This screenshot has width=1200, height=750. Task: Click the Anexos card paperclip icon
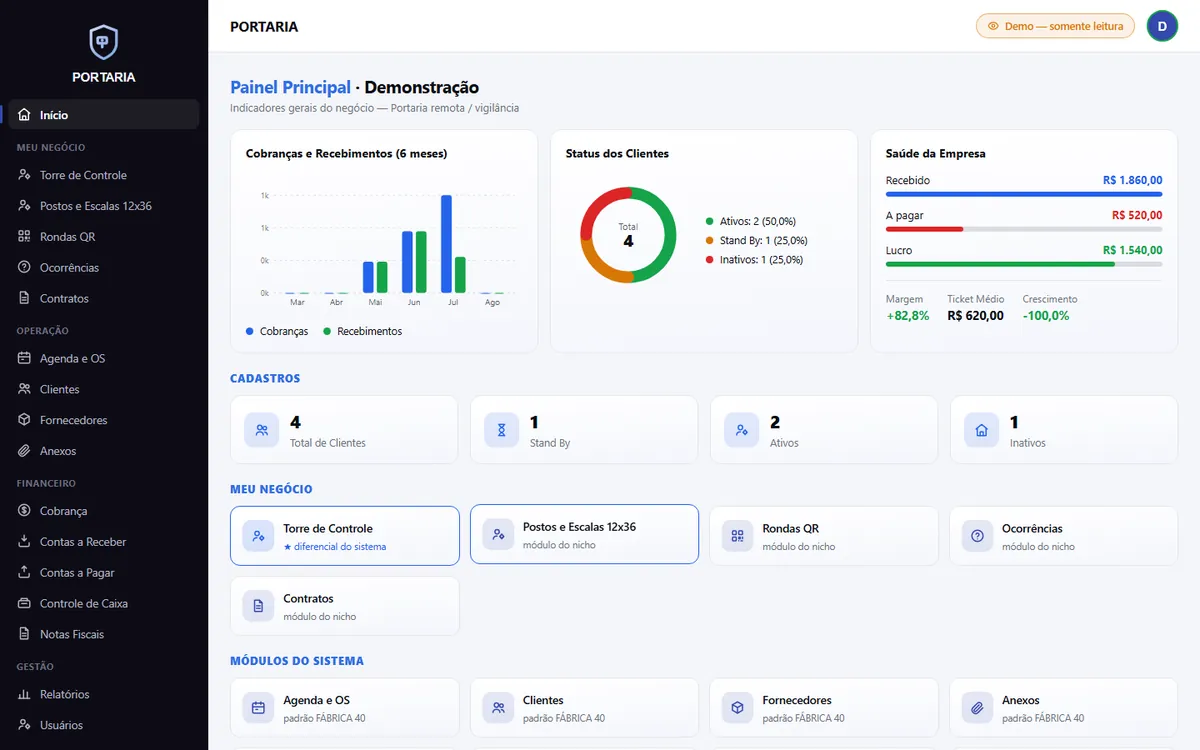(x=977, y=708)
